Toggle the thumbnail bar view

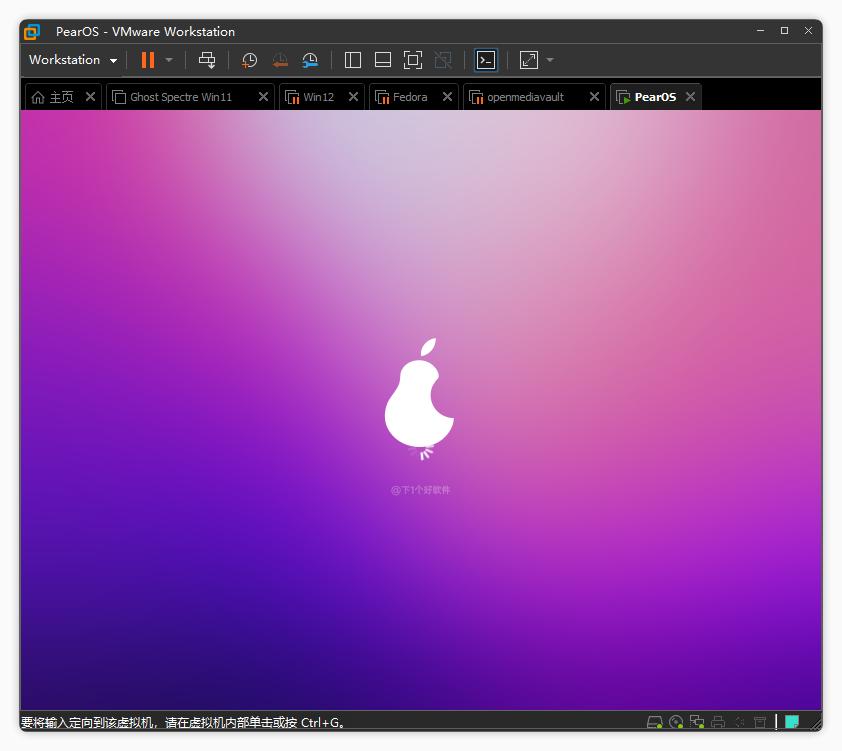(x=383, y=60)
